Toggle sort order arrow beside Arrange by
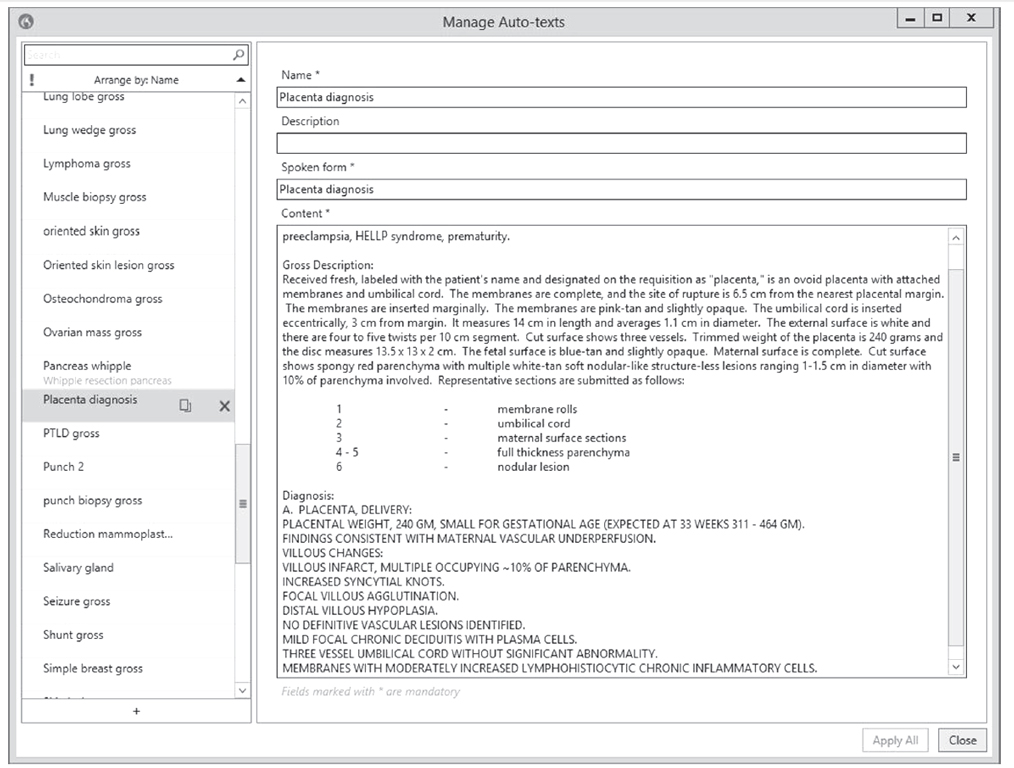Screen dimensions: 1014x768 click(240, 80)
